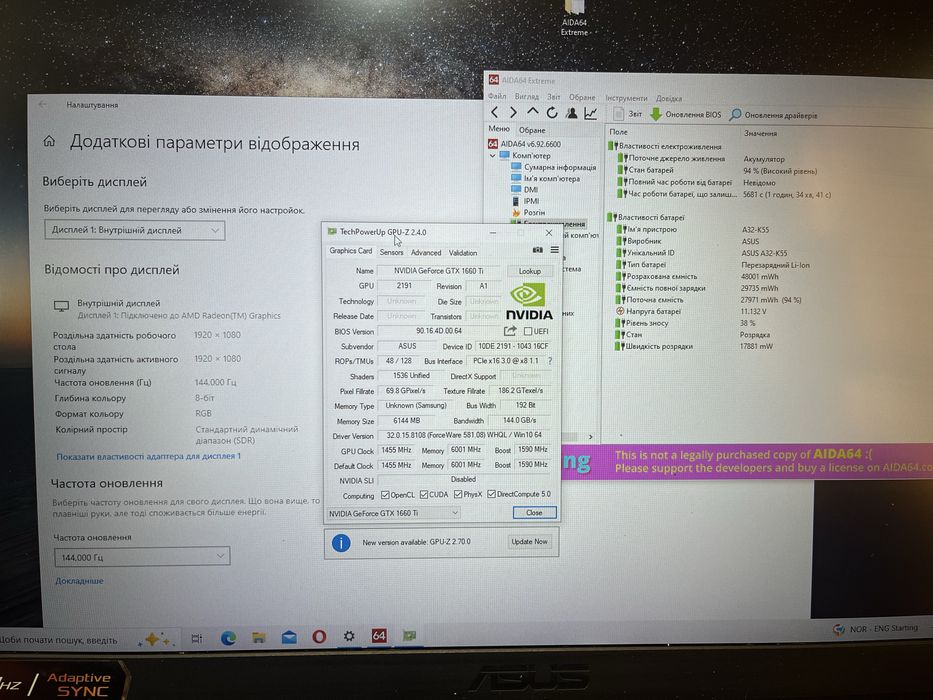Open AIDA64 Extreme desktop folder icon

[x=574, y=18]
